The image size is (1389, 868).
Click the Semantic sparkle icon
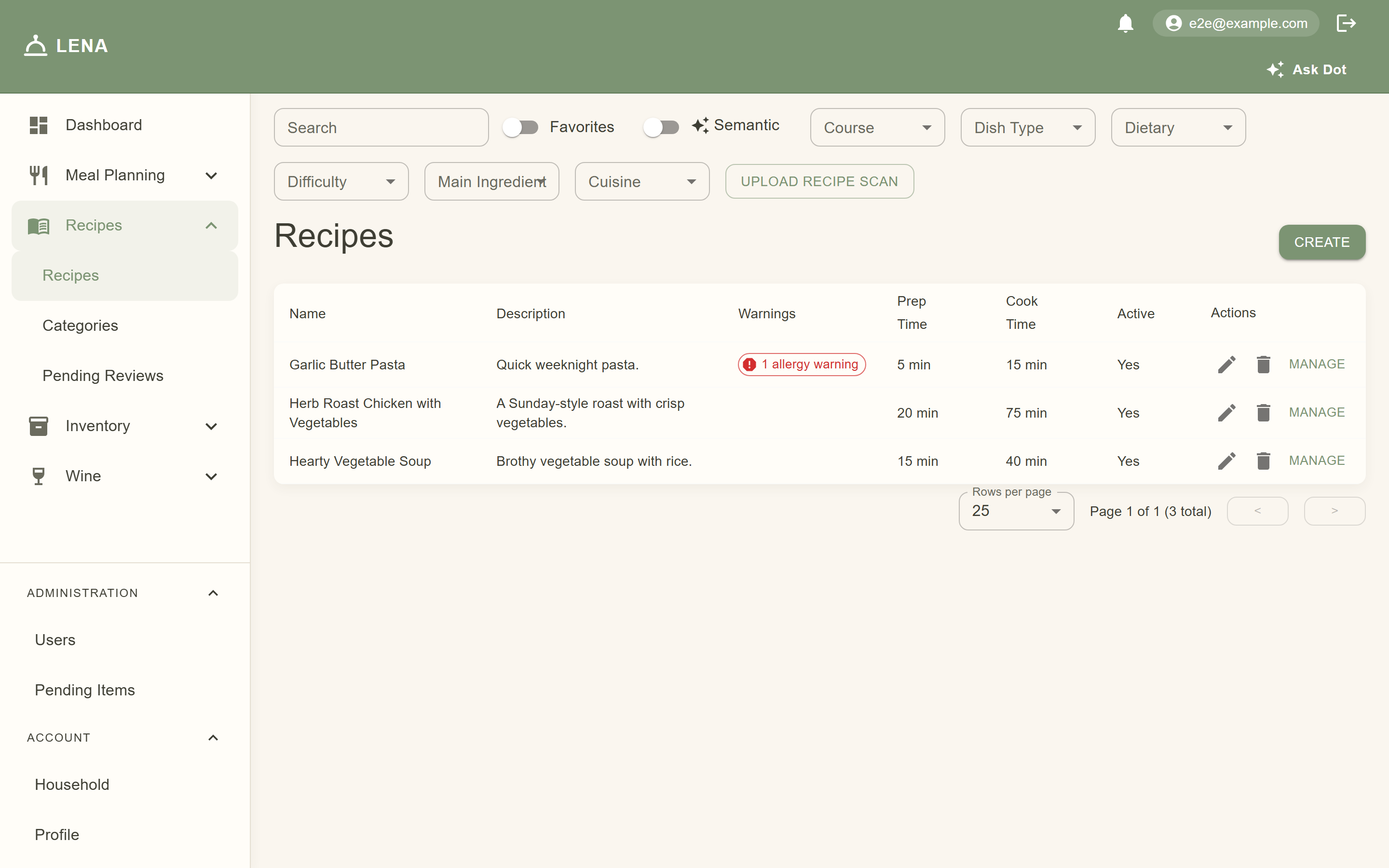(x=700, y=125)
